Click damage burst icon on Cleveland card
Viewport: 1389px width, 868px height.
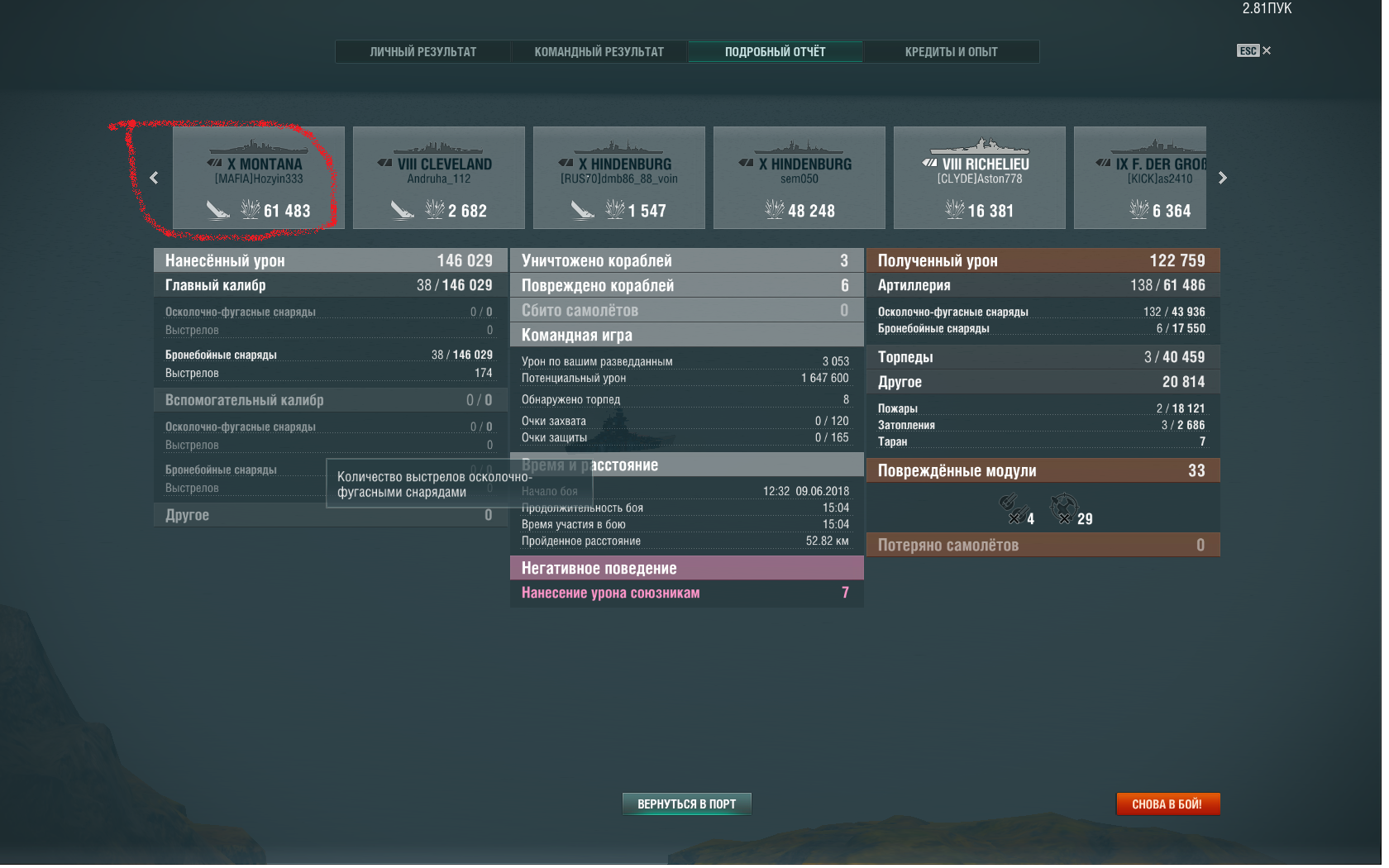coord(435,210)
